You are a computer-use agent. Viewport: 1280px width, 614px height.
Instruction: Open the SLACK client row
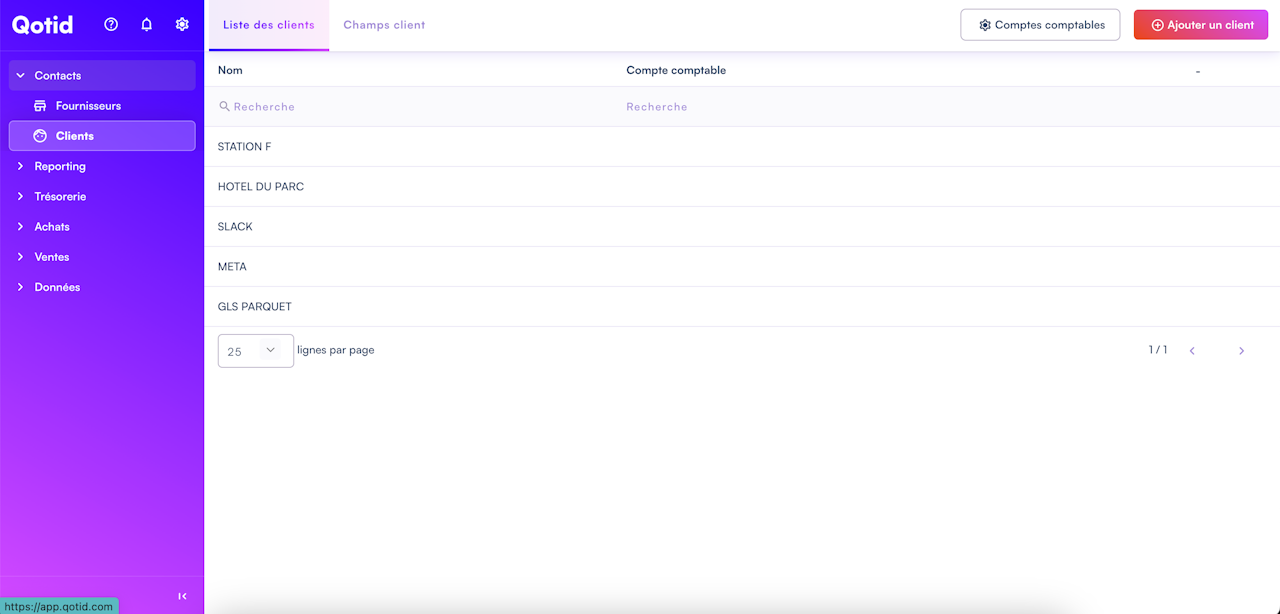[x=742, y=227]
